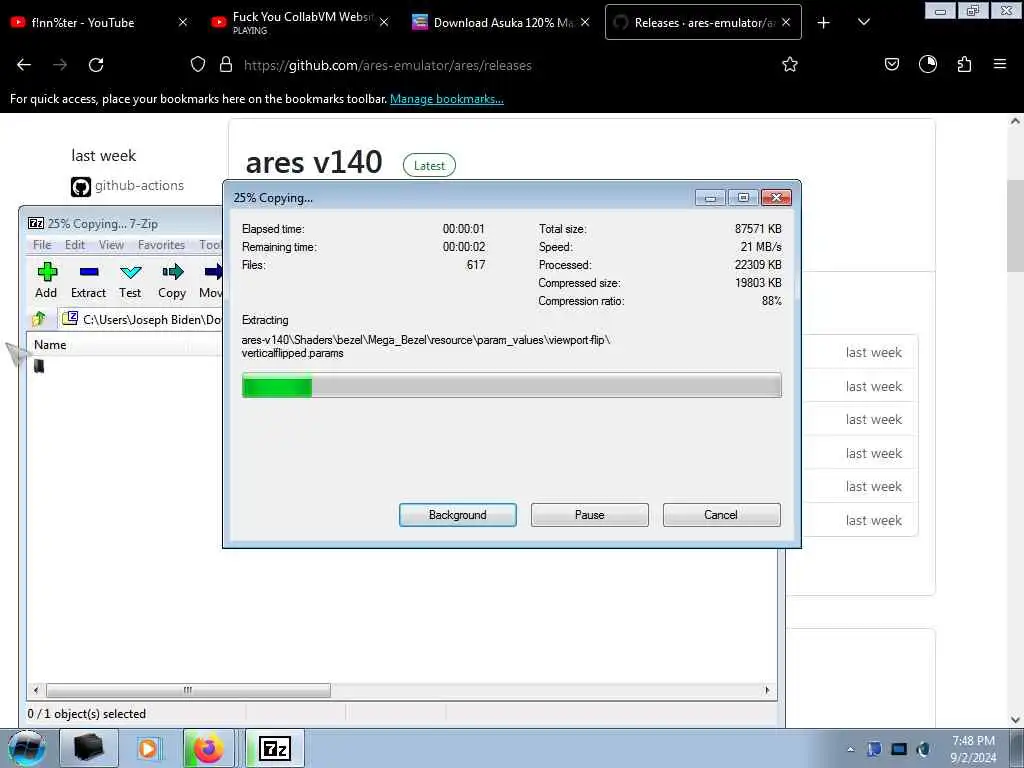Image resolution: width=1024 pixels, height=768 pixels.
Task: Show hidden system tray icons
Action: tap(850, 750)
